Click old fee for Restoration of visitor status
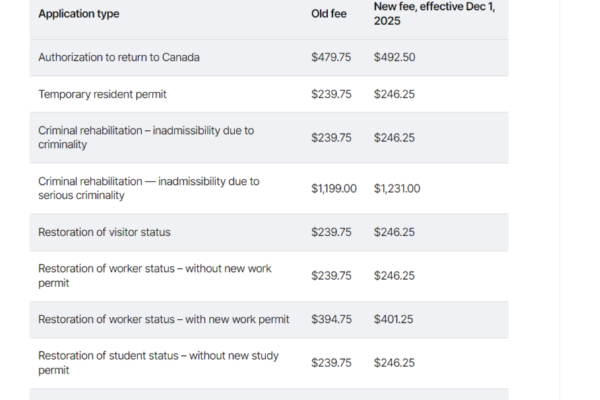This screenshot has width=600, height=400. pyautogui.click(x=331, y=232)
